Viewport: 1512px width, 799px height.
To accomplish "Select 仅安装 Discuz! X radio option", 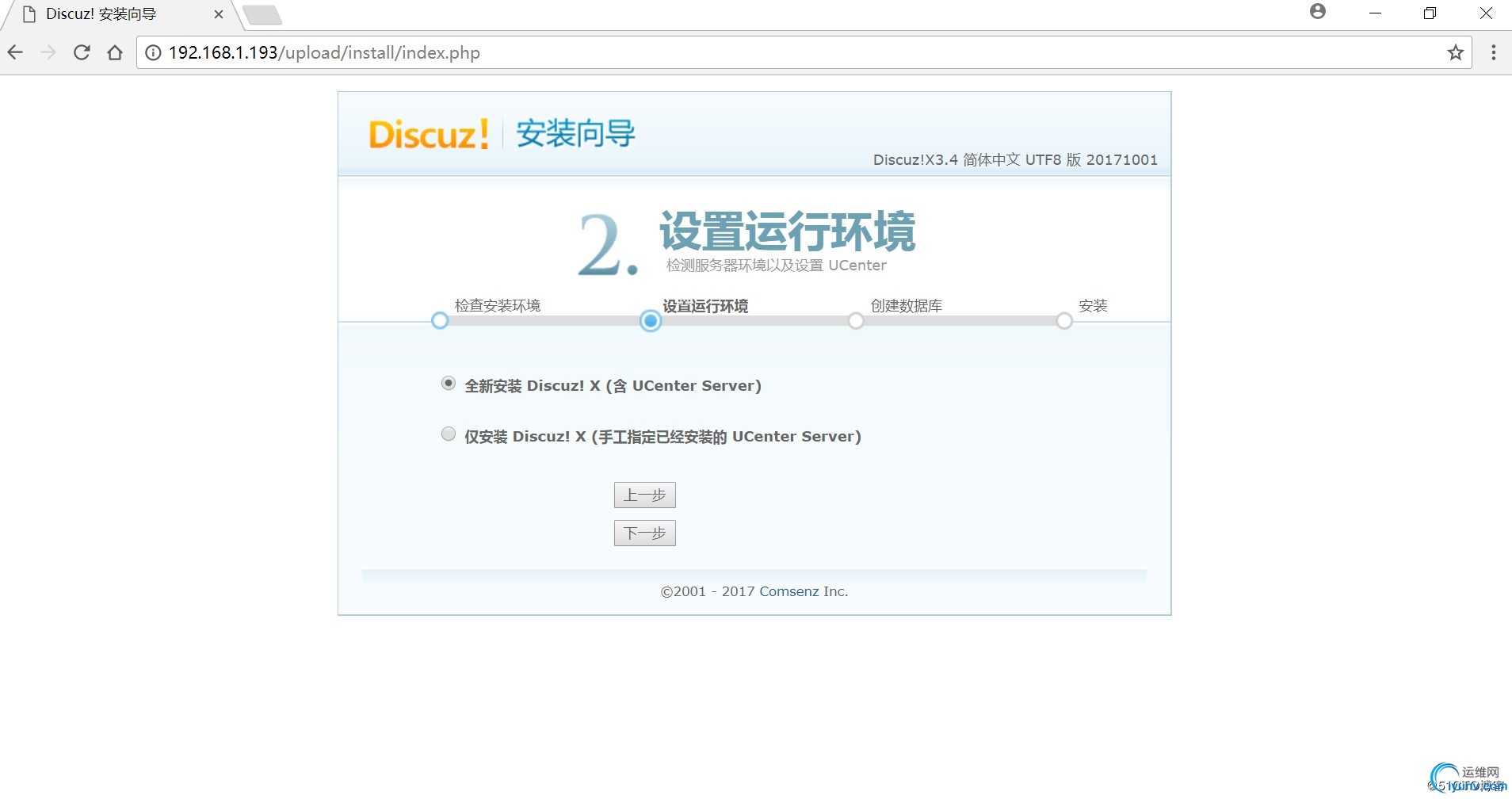I will [x=449, y=434].
